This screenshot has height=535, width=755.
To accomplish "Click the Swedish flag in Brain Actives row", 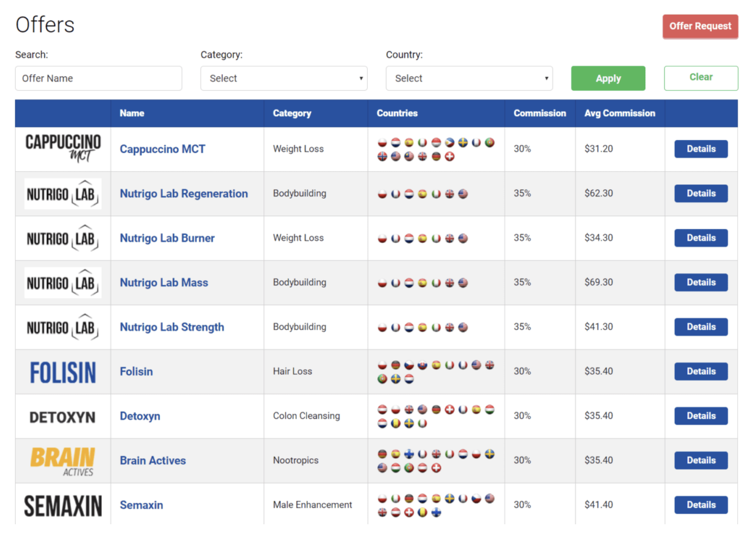I will click(x=490, y=454).
